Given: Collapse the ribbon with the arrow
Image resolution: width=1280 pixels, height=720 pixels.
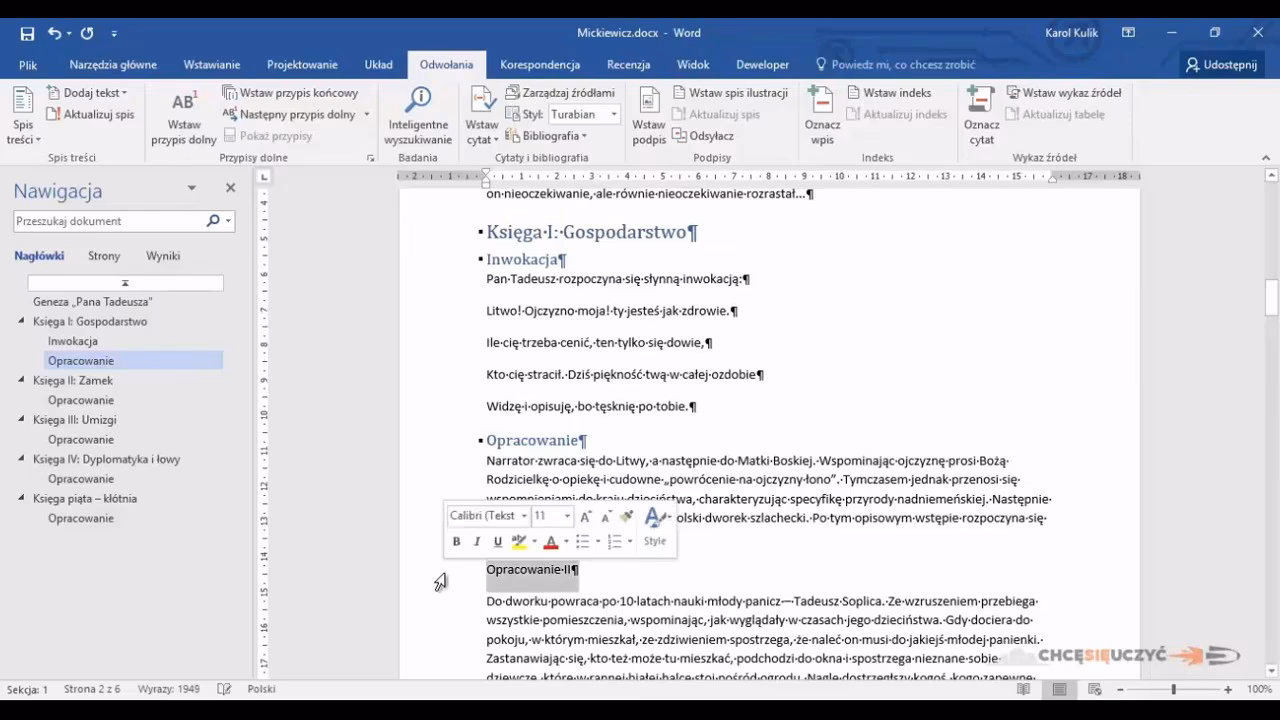Looking at the screenshot, I should [x=1266, y=158].
